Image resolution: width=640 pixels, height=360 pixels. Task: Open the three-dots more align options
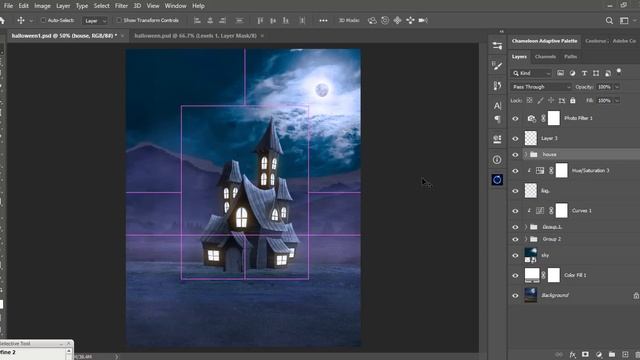click(x=323, y=20)
